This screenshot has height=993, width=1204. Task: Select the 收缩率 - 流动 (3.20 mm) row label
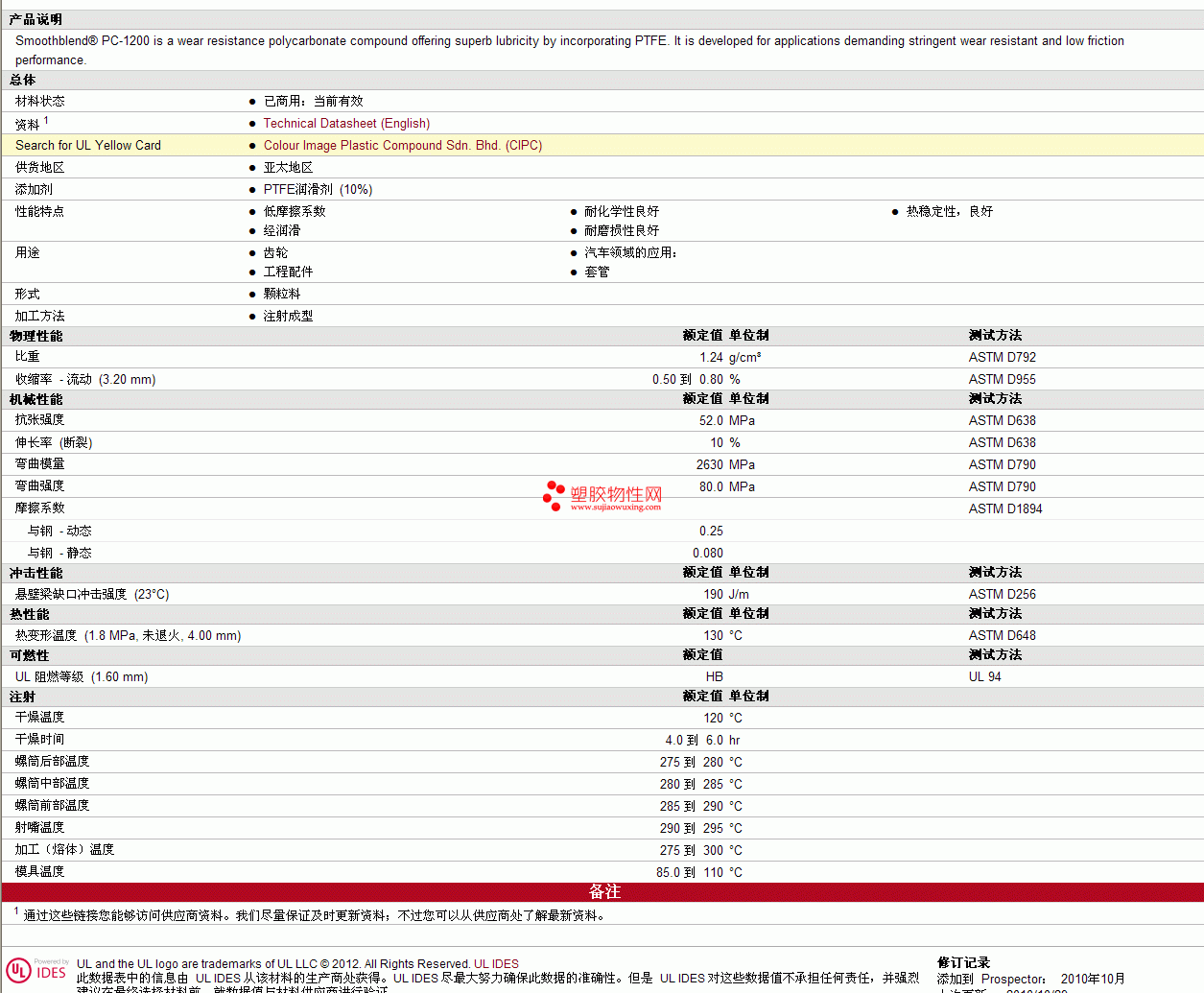coord(85,379)
